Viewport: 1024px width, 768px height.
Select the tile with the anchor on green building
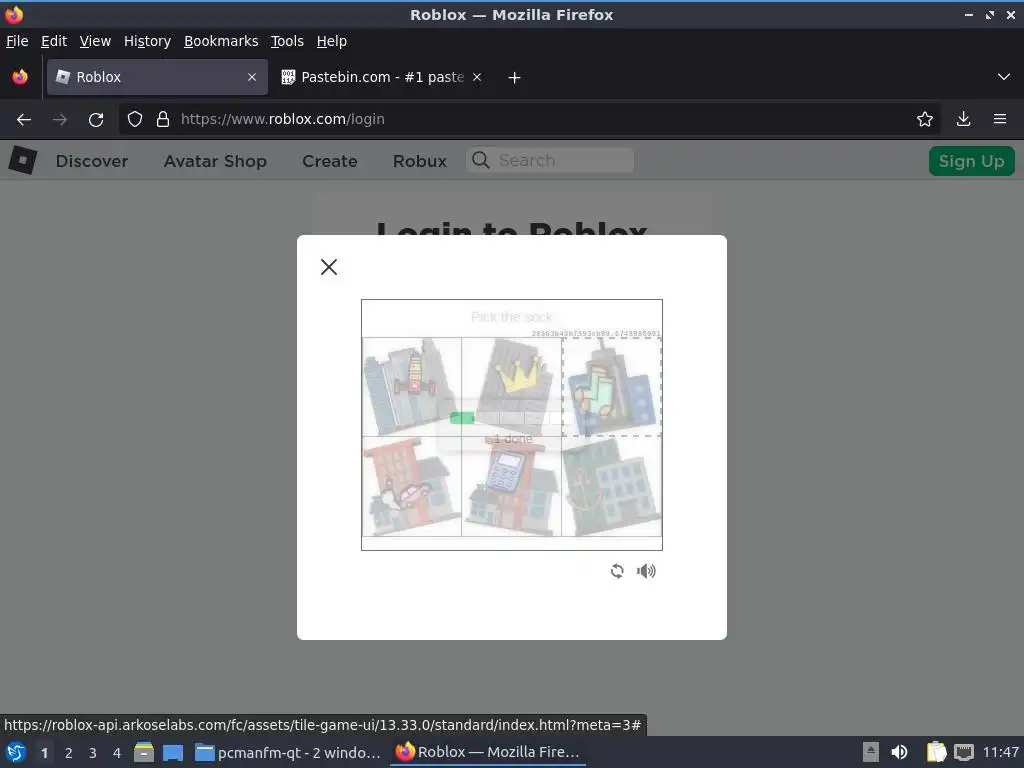tap(611, 487)
